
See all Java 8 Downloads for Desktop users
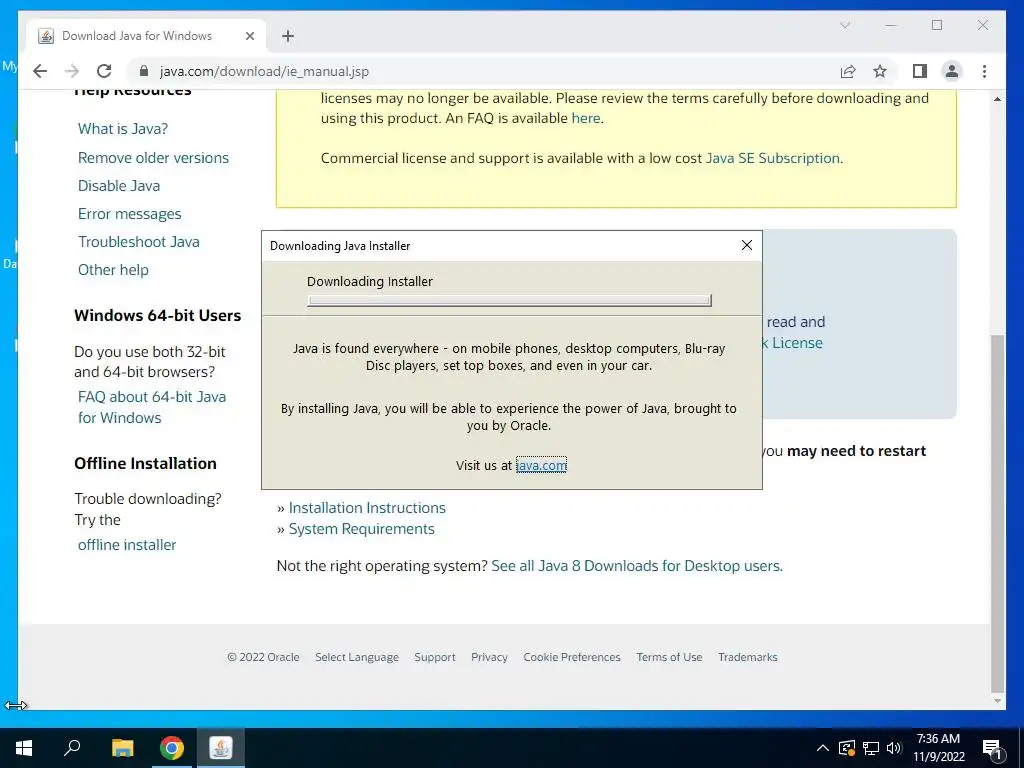point(636,566)
